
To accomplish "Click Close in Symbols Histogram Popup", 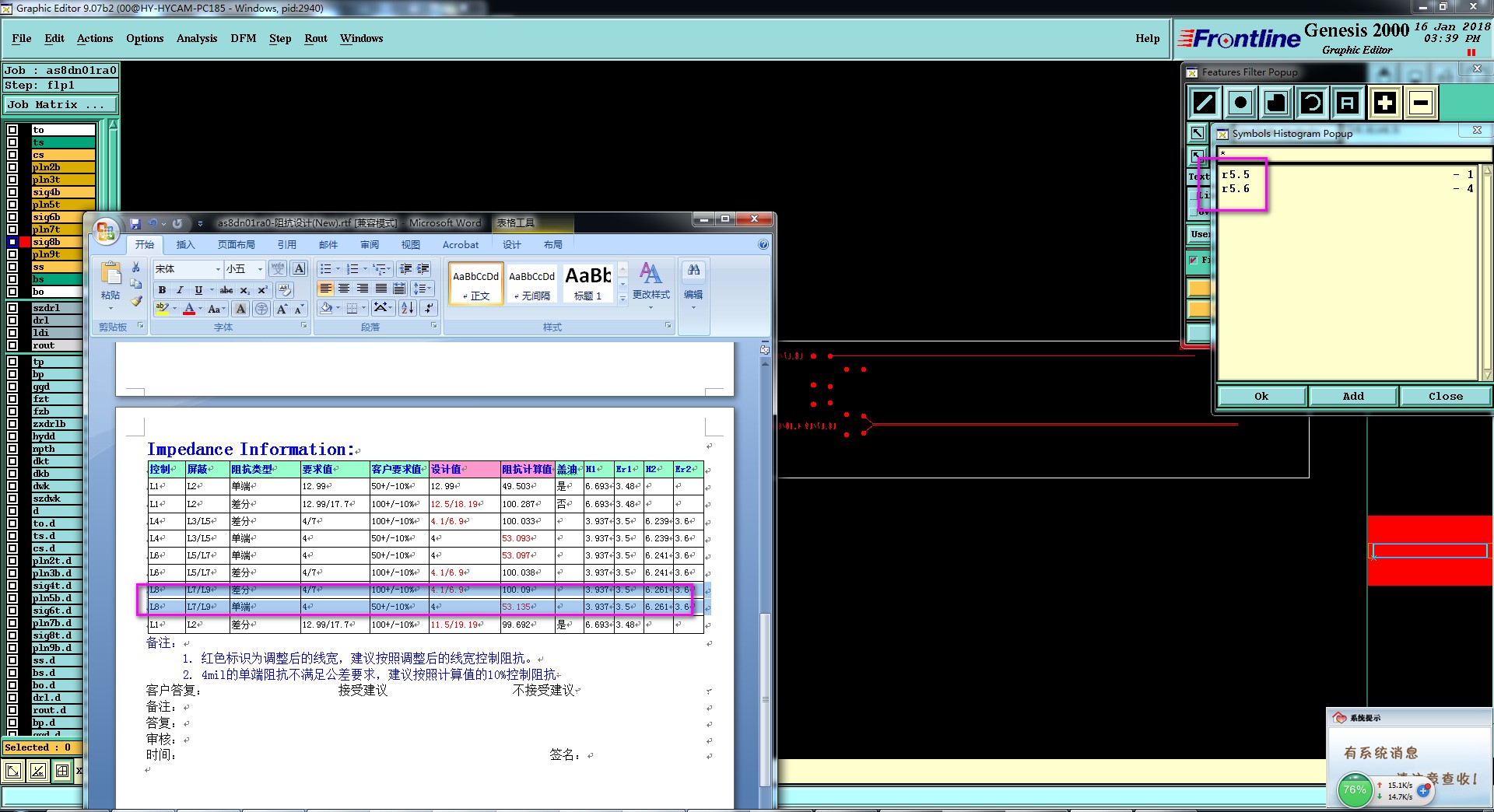I will (x=1445, y=397).
